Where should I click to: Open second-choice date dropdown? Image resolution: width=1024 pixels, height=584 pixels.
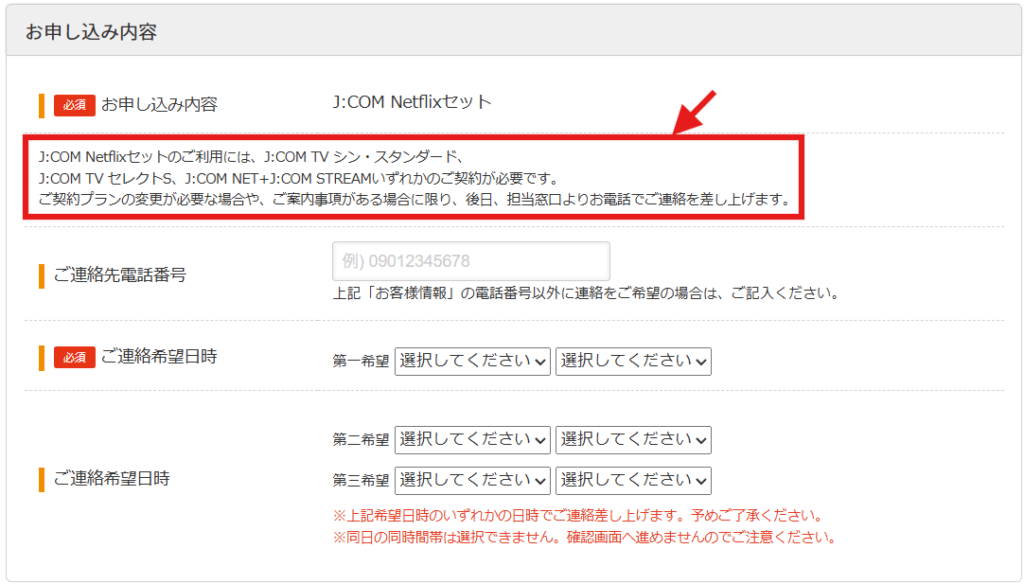click(472, 440)
